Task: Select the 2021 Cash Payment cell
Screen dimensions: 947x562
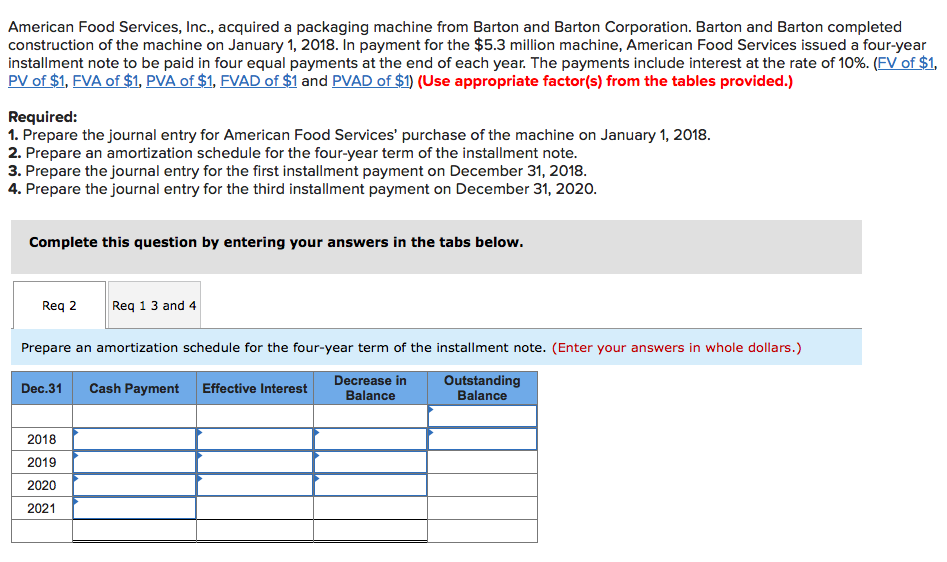Action: coord(134,508)
